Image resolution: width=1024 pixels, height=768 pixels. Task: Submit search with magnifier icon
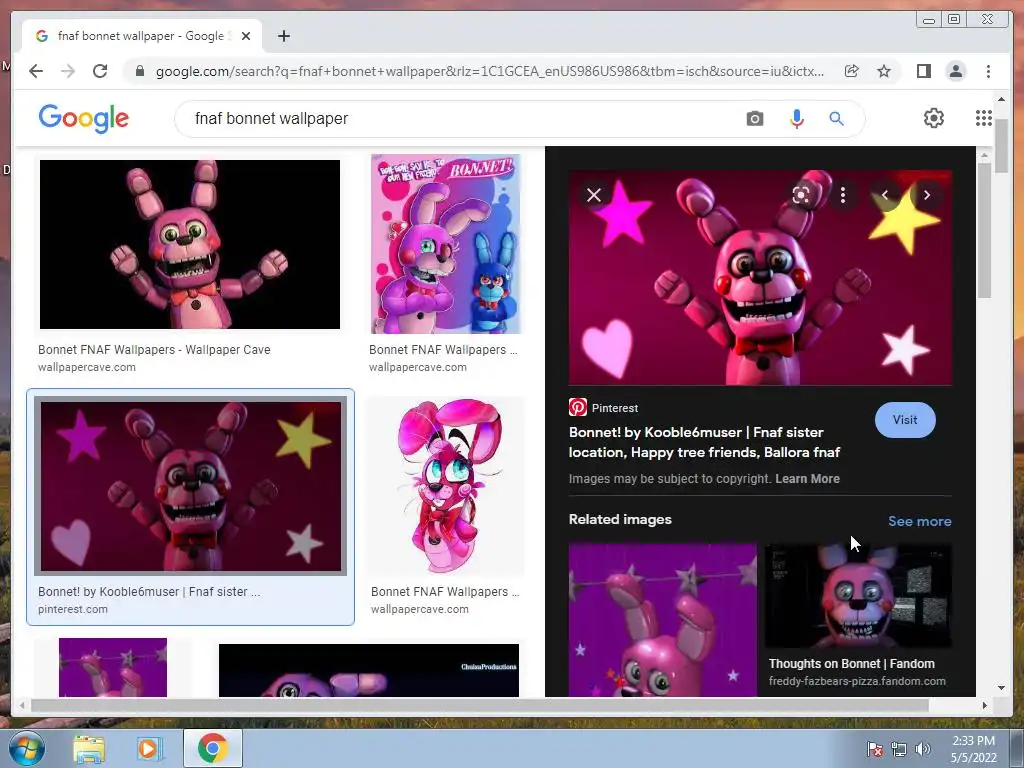click(837, 119)
